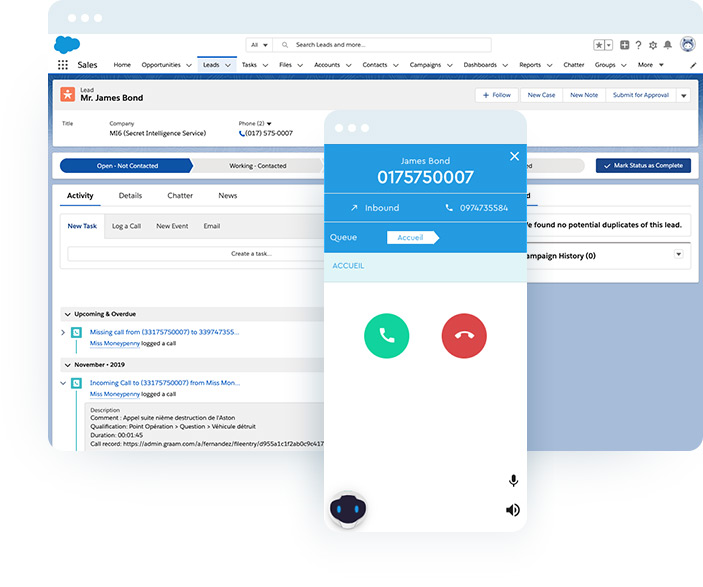Select the Open - Not Contacted stage
Screen dimensions: 703x587
click(x=127, y=166)
